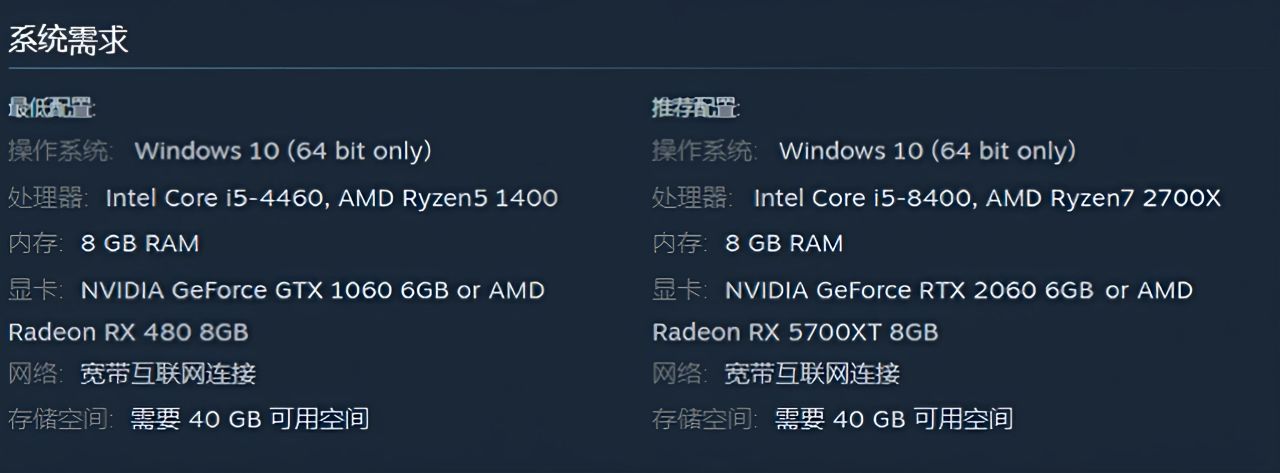Click 8 GB RAM under 最低配置
1280x473 pixels.
(139, 243)
